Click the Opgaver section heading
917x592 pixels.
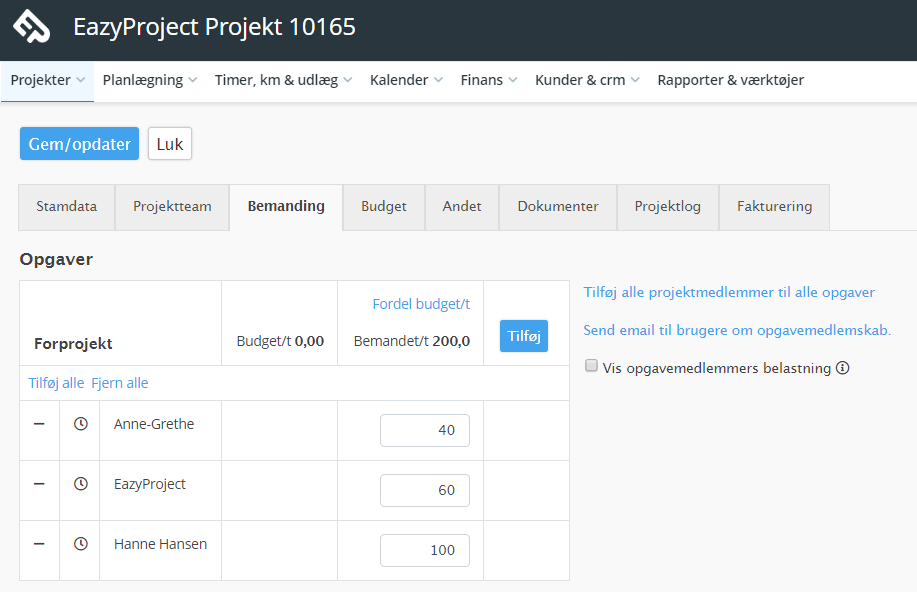pyautogui.click(x=56, y=259)
